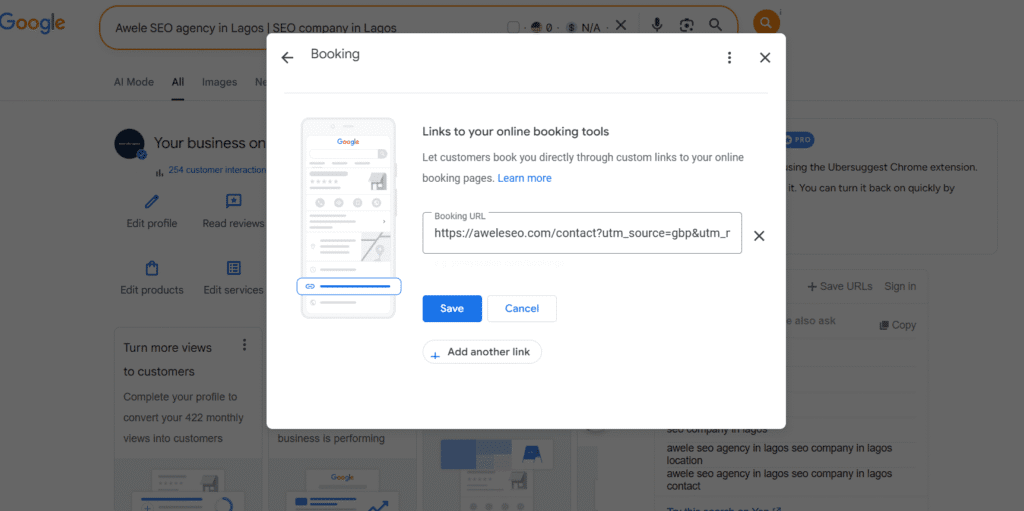Click the Google logo
Screen dimensions: 1024x511
pos(33,23)
